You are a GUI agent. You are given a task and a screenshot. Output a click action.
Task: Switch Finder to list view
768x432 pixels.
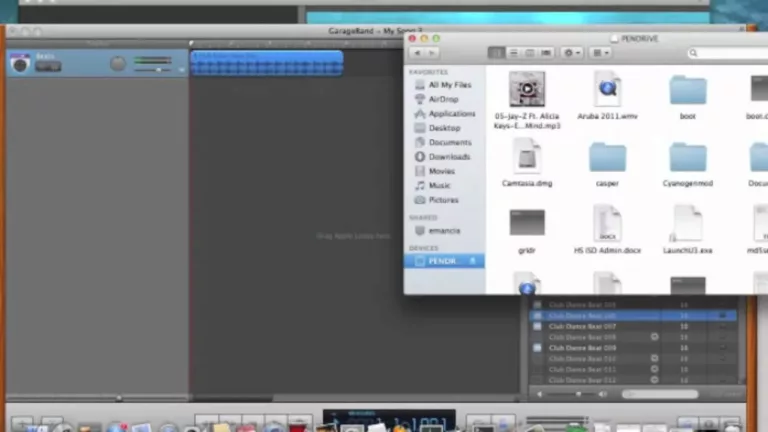pos(513,53)
